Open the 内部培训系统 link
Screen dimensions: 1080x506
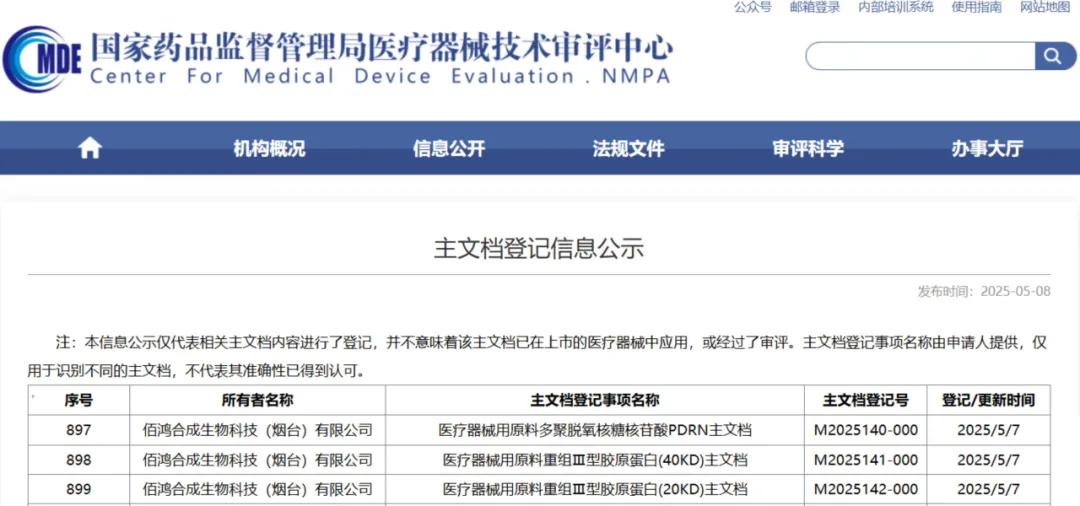pos(896,7)
